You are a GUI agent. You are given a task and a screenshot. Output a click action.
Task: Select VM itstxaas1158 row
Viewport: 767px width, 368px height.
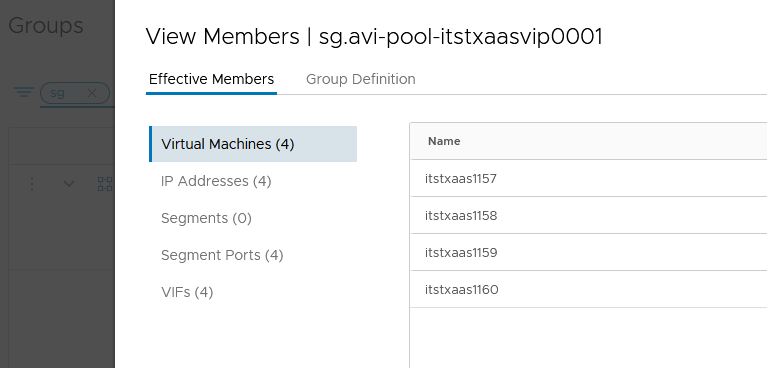point(588,215)
